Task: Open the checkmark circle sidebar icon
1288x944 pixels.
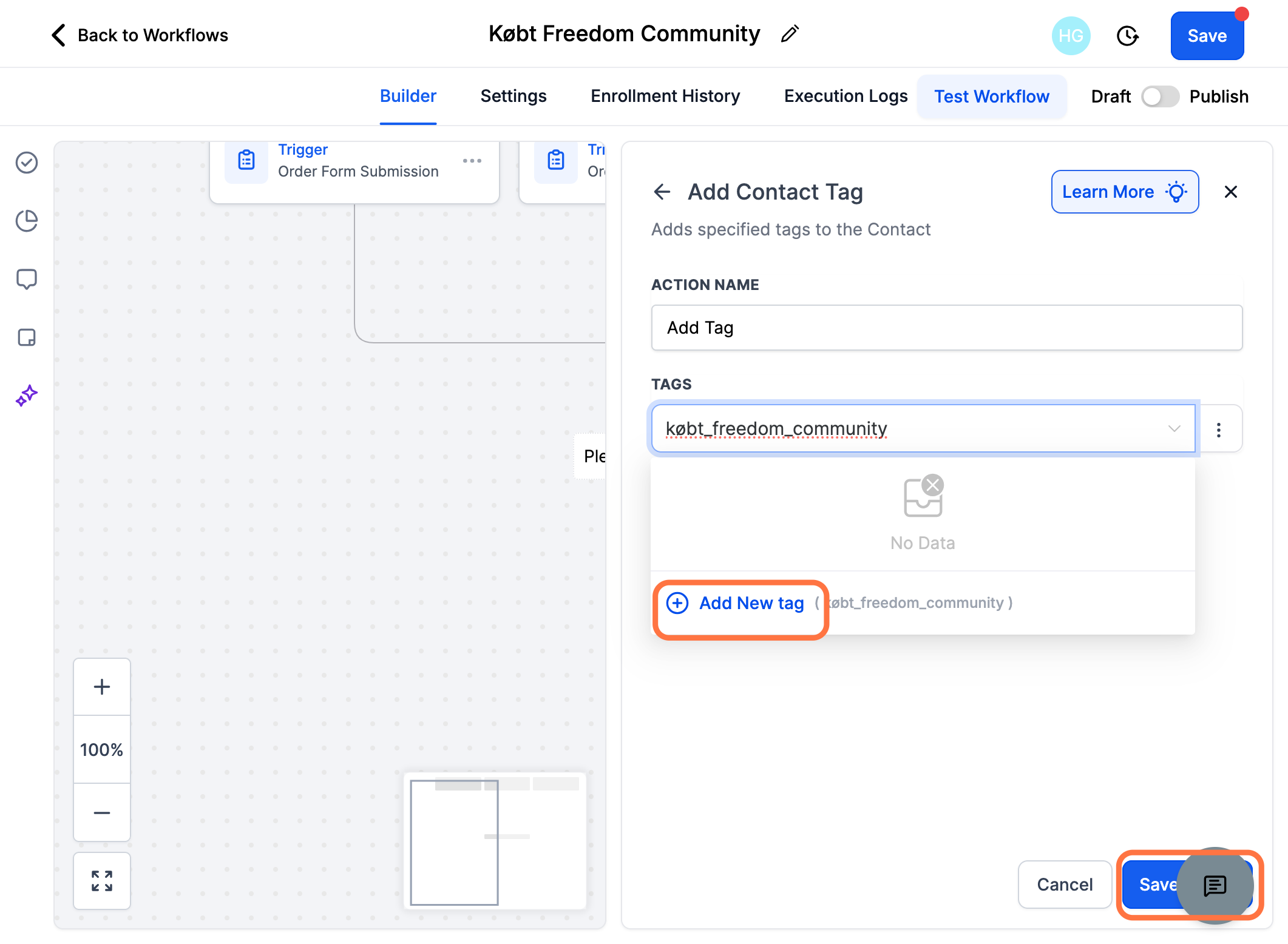Action: [x=27, y=163]
